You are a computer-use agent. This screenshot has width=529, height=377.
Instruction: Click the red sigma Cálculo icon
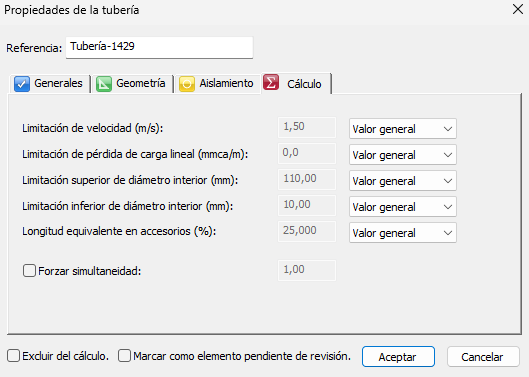pos(271,82)
